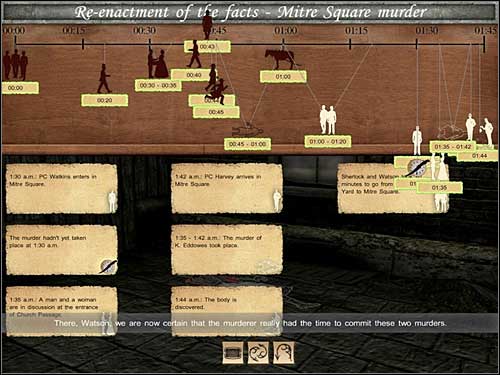The height and width of the screenshot is (375, 500).
Task: Click the 01:00 label under the horse
Action: pyautogui.click(x=283, y=77)
